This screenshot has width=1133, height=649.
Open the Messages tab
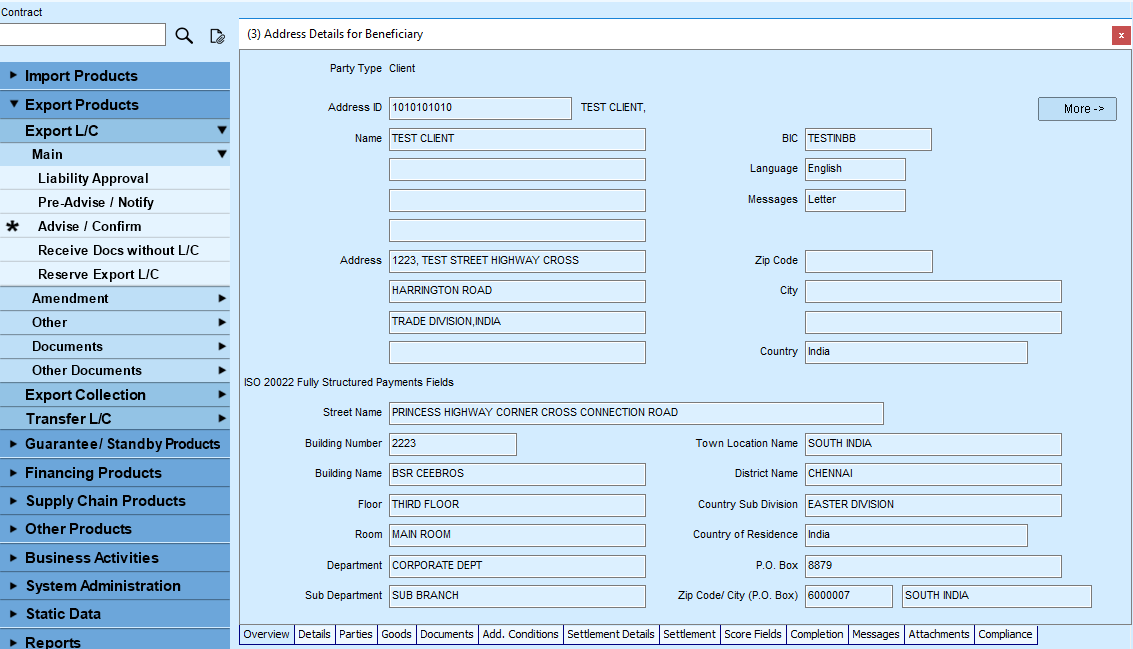click(x=876, y=635)
